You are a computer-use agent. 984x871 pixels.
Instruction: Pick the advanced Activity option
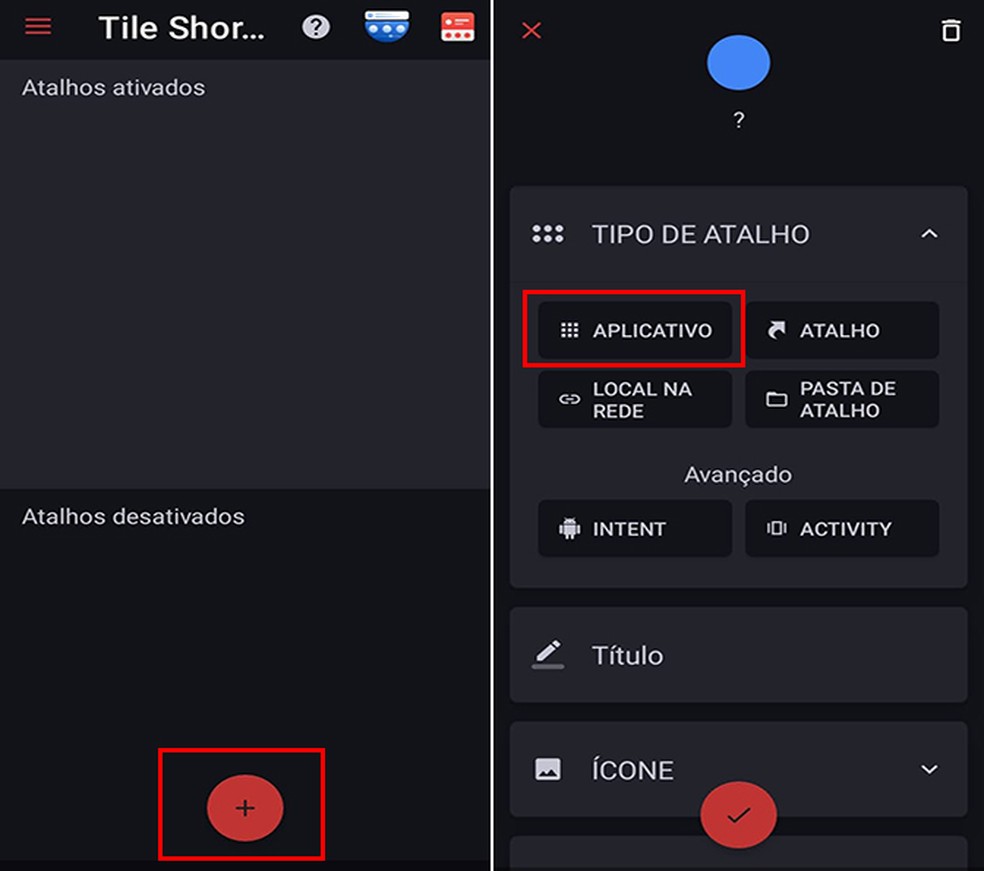click(842, 528)
